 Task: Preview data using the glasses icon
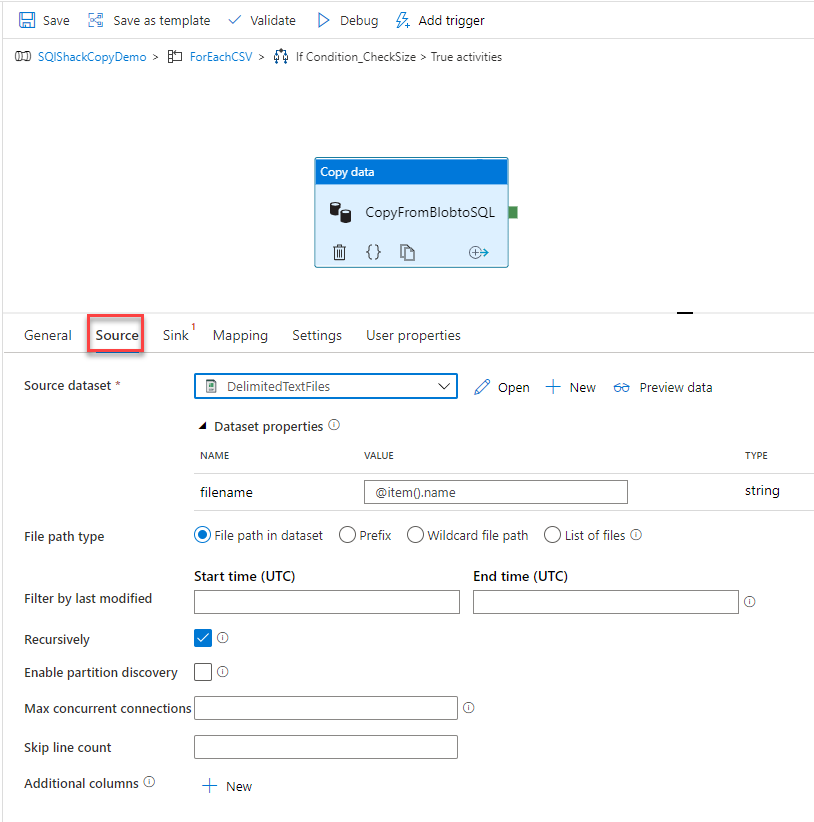622,387
